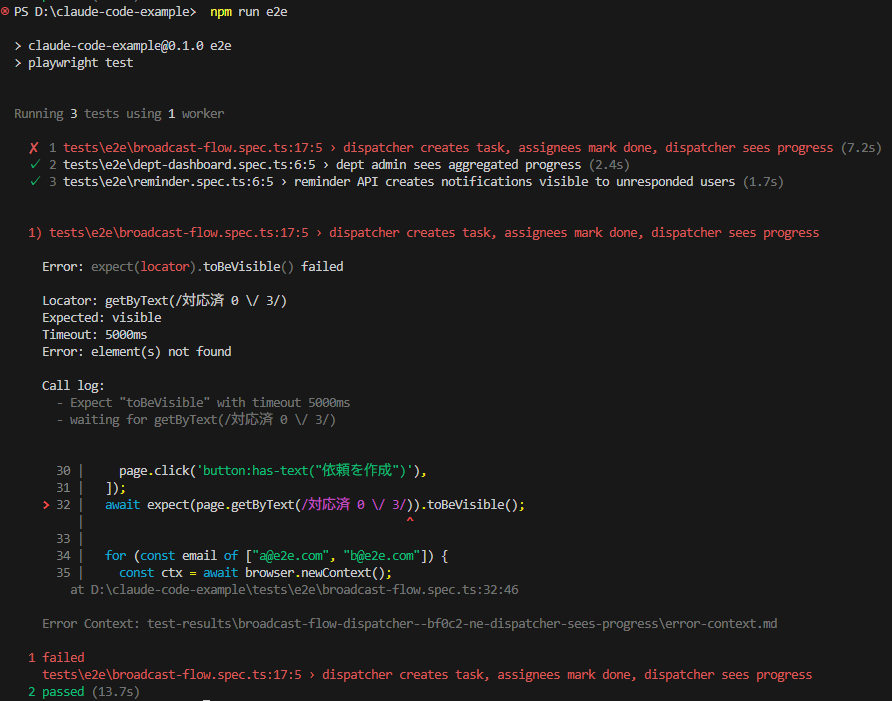This screenshot has height=701, width=892.
Task: Click the 'playwright test' line
Action: tap(81, 63)
